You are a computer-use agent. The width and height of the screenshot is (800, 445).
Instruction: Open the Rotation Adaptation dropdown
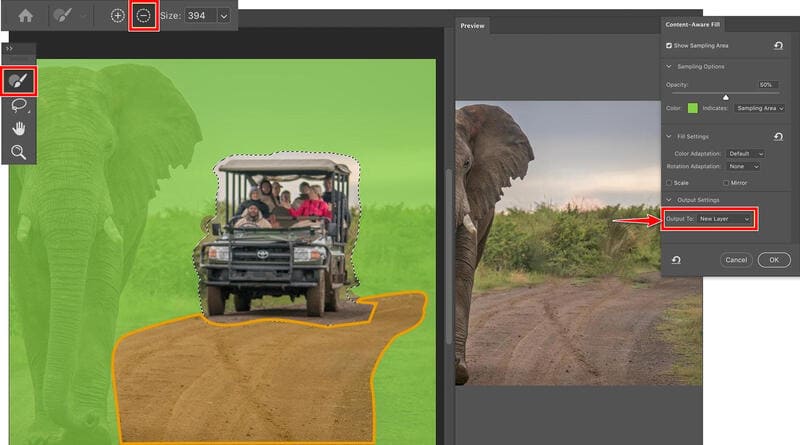[743, 166]
